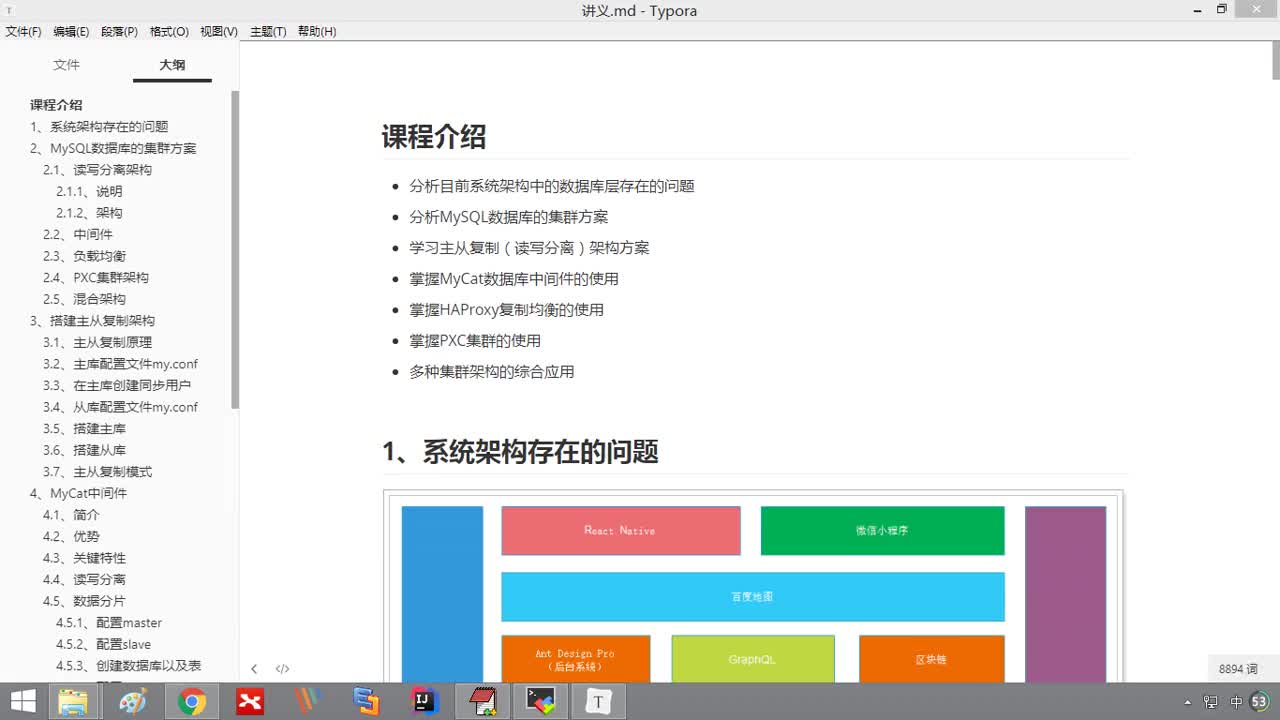Open the 格式(O) menu

tap(169, 31)
